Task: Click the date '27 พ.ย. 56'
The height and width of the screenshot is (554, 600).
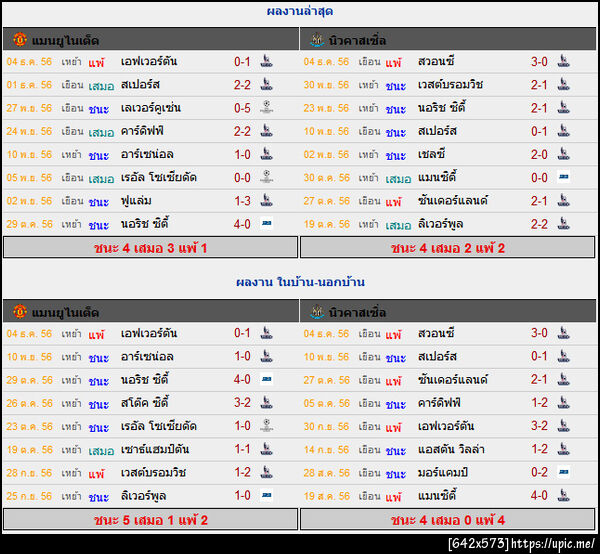Action: tap(29, 108)
